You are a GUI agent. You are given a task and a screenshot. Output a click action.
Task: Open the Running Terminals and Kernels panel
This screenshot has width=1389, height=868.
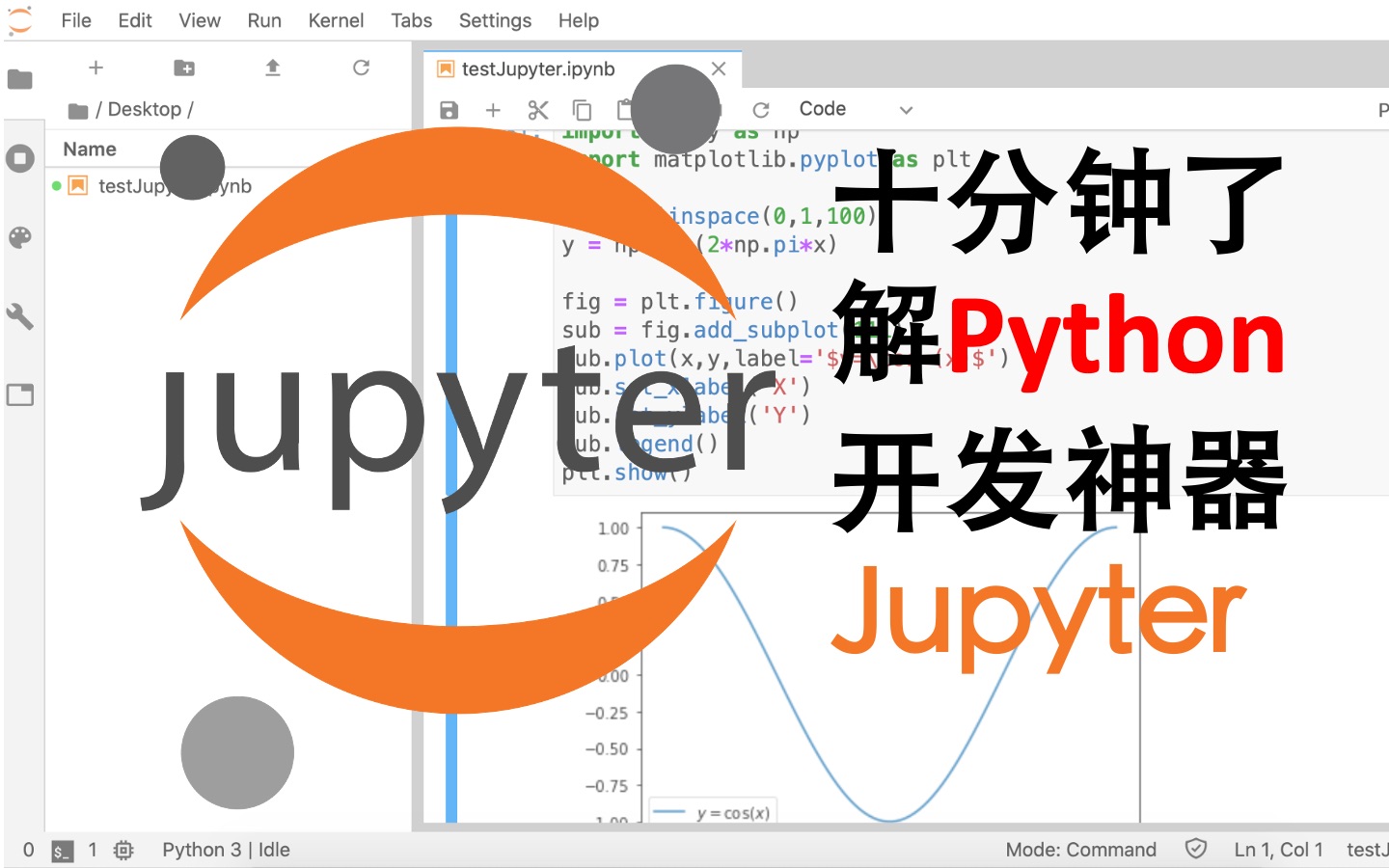[x=20, y=158]
